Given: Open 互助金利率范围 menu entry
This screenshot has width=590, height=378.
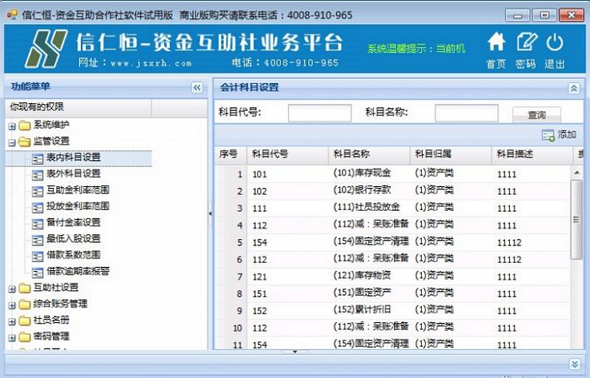Looking at the screenshot, I should 78,190.
